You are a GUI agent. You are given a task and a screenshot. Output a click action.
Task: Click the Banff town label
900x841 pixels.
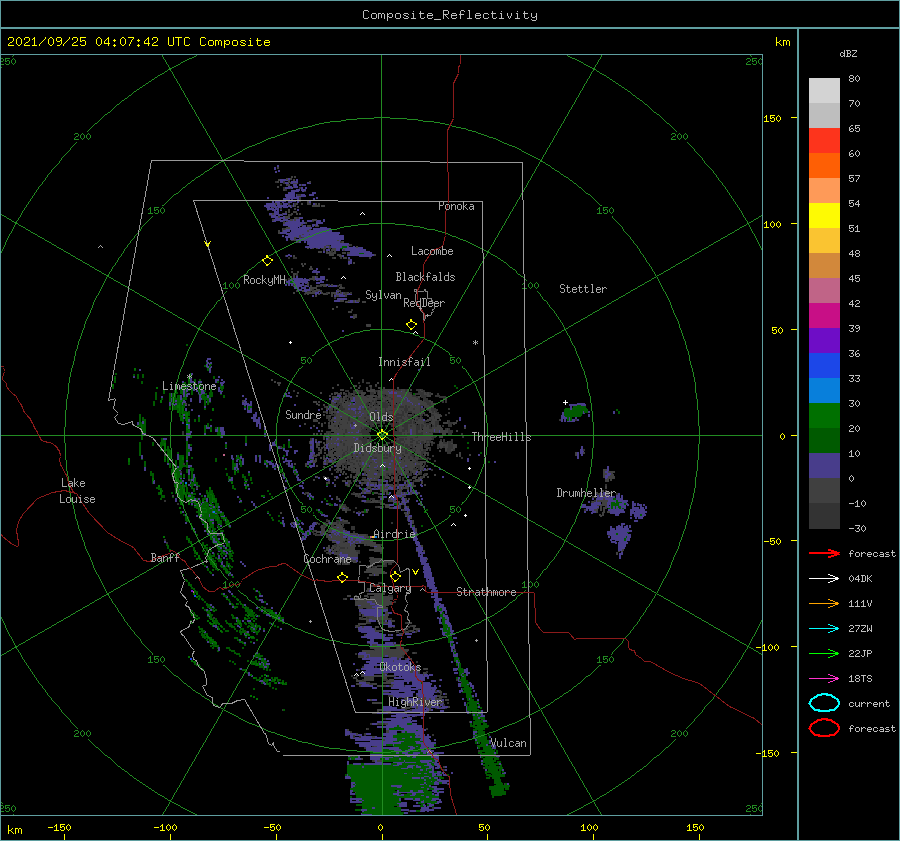[x=165, y=557]
